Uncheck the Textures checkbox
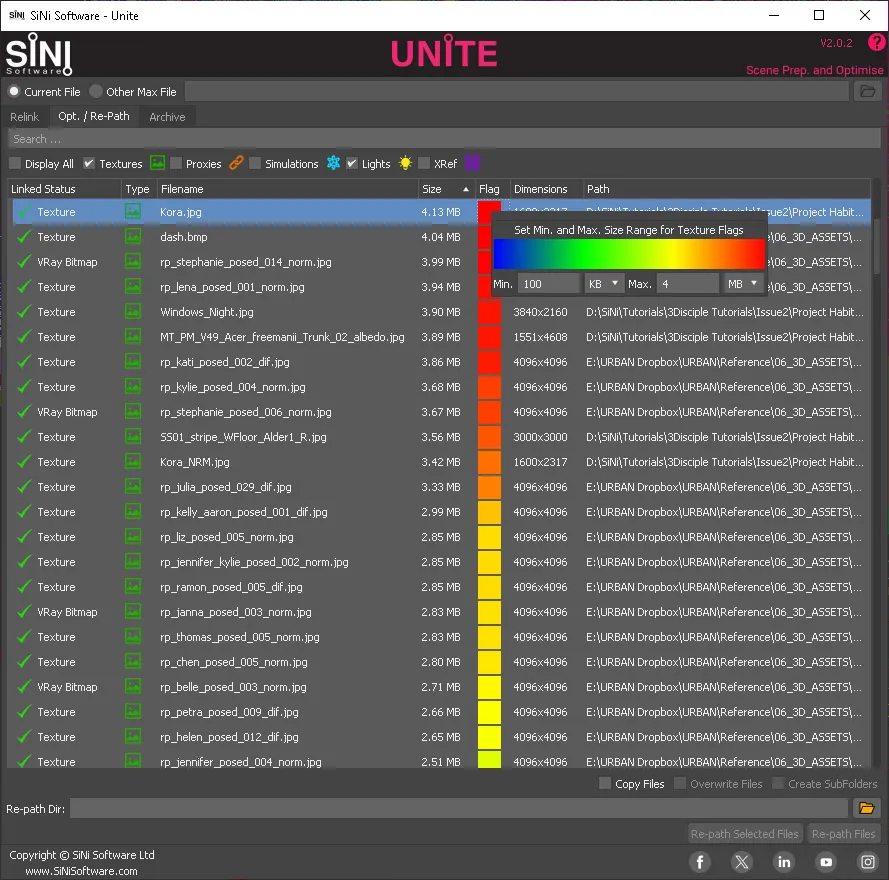 click(x=89, y=164)
